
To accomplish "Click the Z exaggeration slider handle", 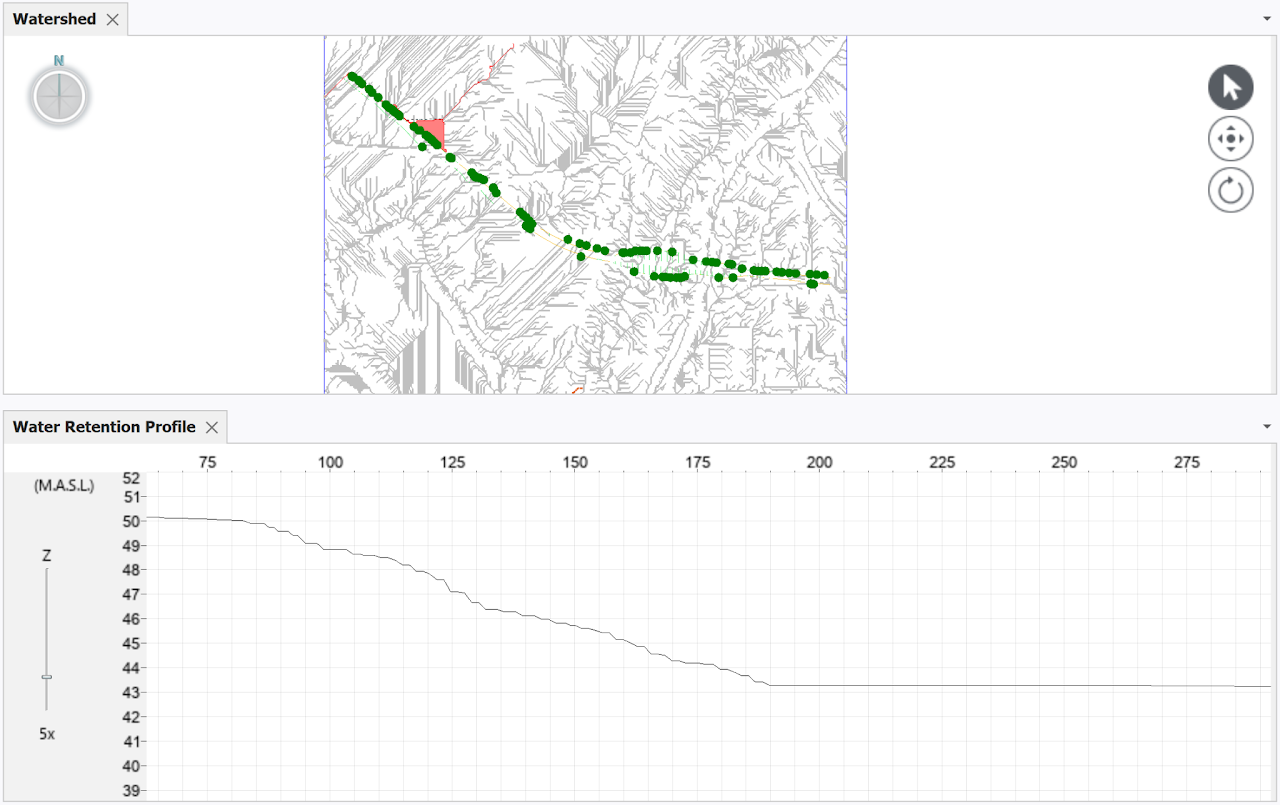I will pyautogui.click(x=46, y=677).
